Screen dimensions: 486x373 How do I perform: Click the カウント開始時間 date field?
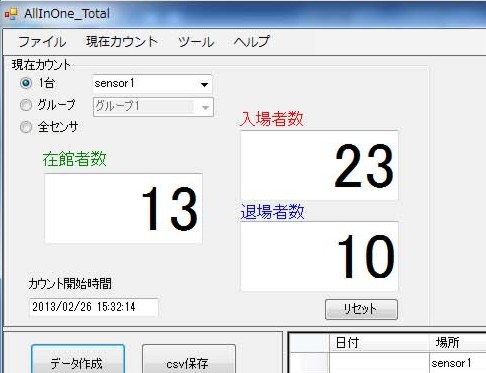coord(94,307)
